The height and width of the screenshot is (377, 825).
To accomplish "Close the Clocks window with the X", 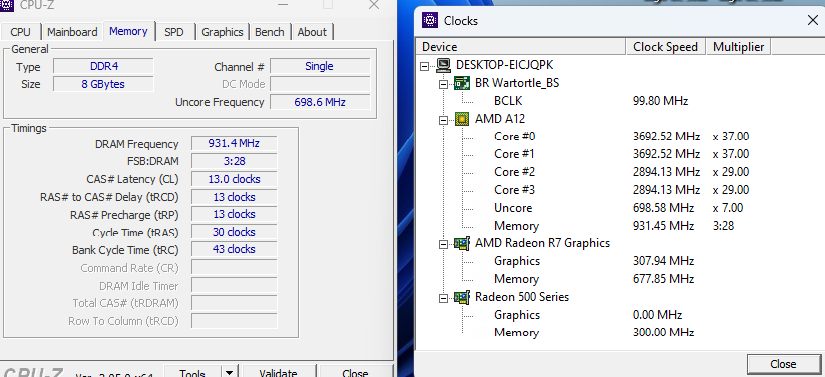I will pos(812,21).
